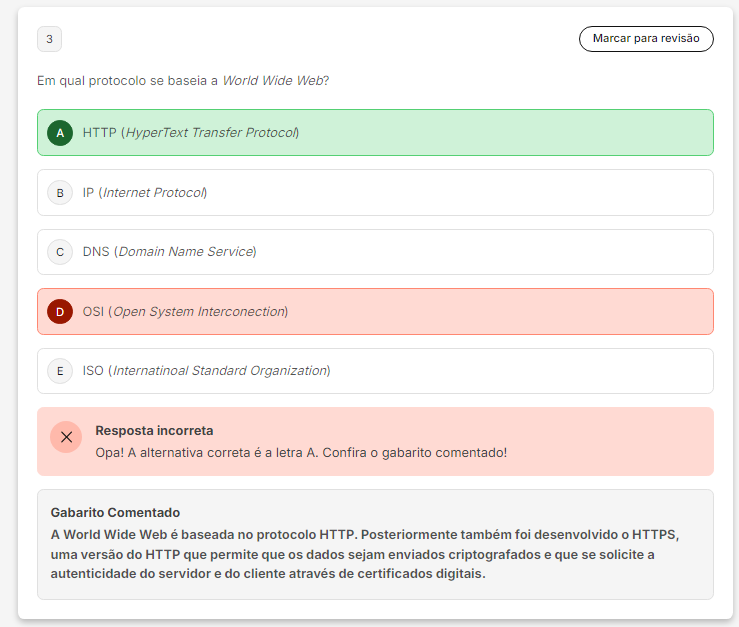
Task: Click the italic World Wide Web text in the question
Action: 272,81
